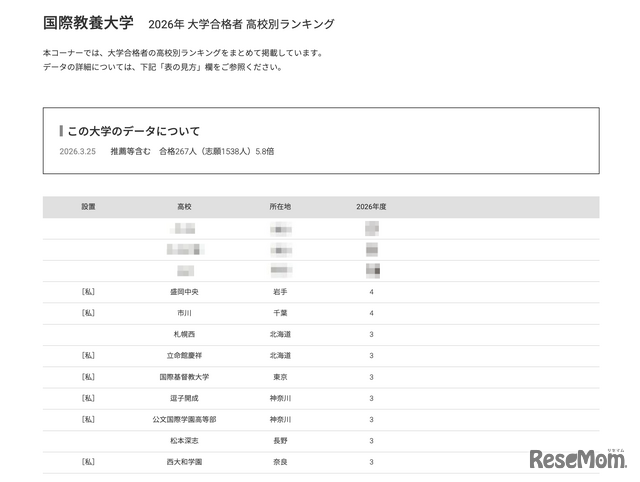Click the 国際教養大学 page title
Image resolution: width=640 pixels, height=482 pixels.
[88, 23]
